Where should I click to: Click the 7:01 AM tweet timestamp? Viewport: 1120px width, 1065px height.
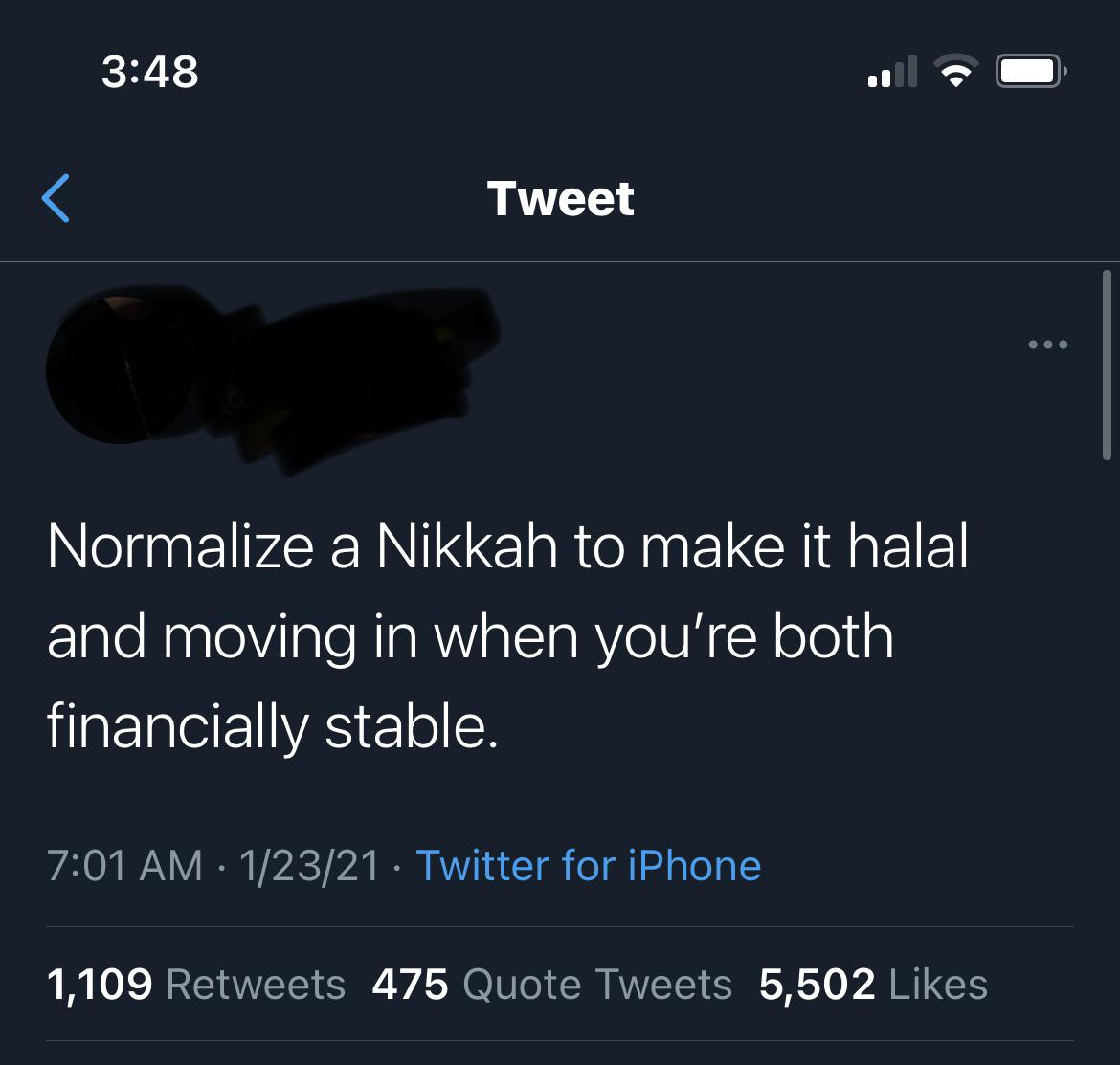(x=124, y=866)
